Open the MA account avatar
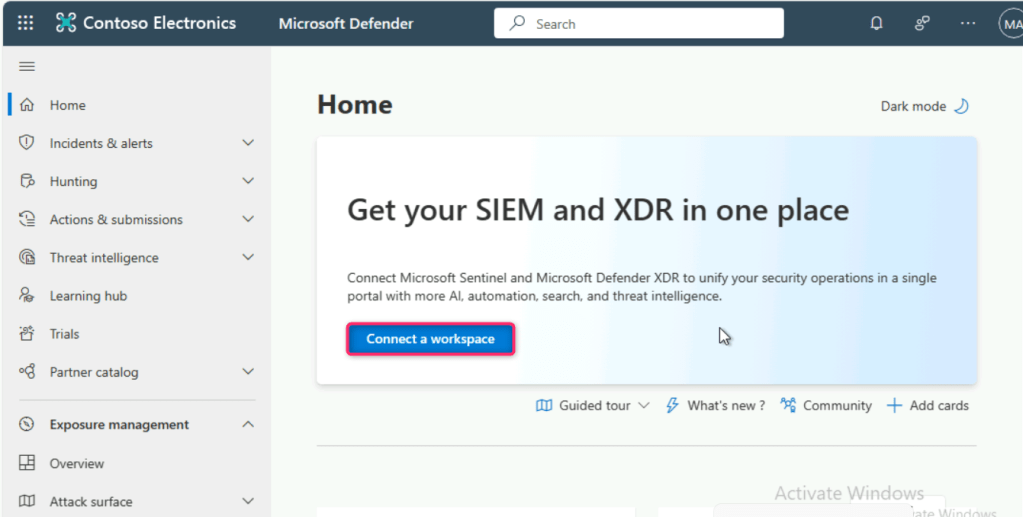Screen dimensions: 1023x517 pyautogui.click(x=1011, y=23)
